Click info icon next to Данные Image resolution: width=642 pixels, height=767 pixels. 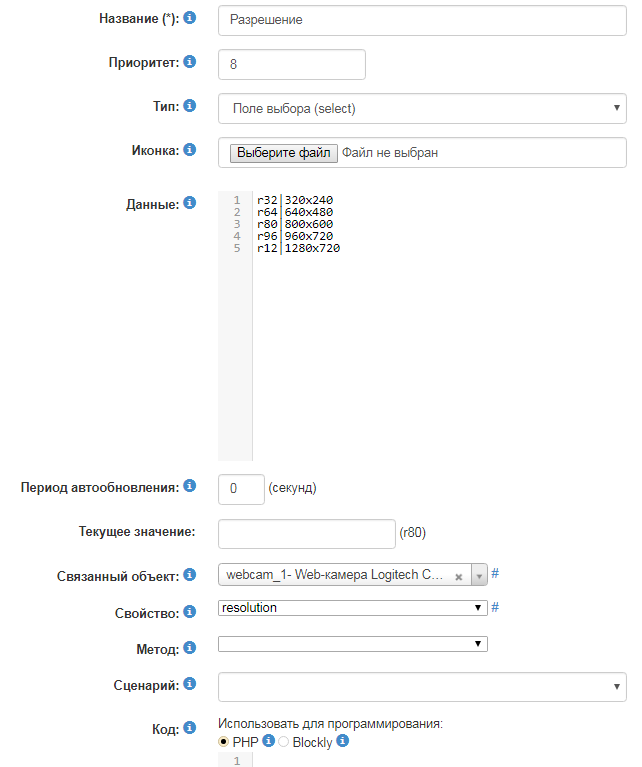click(x=190, y=203)
